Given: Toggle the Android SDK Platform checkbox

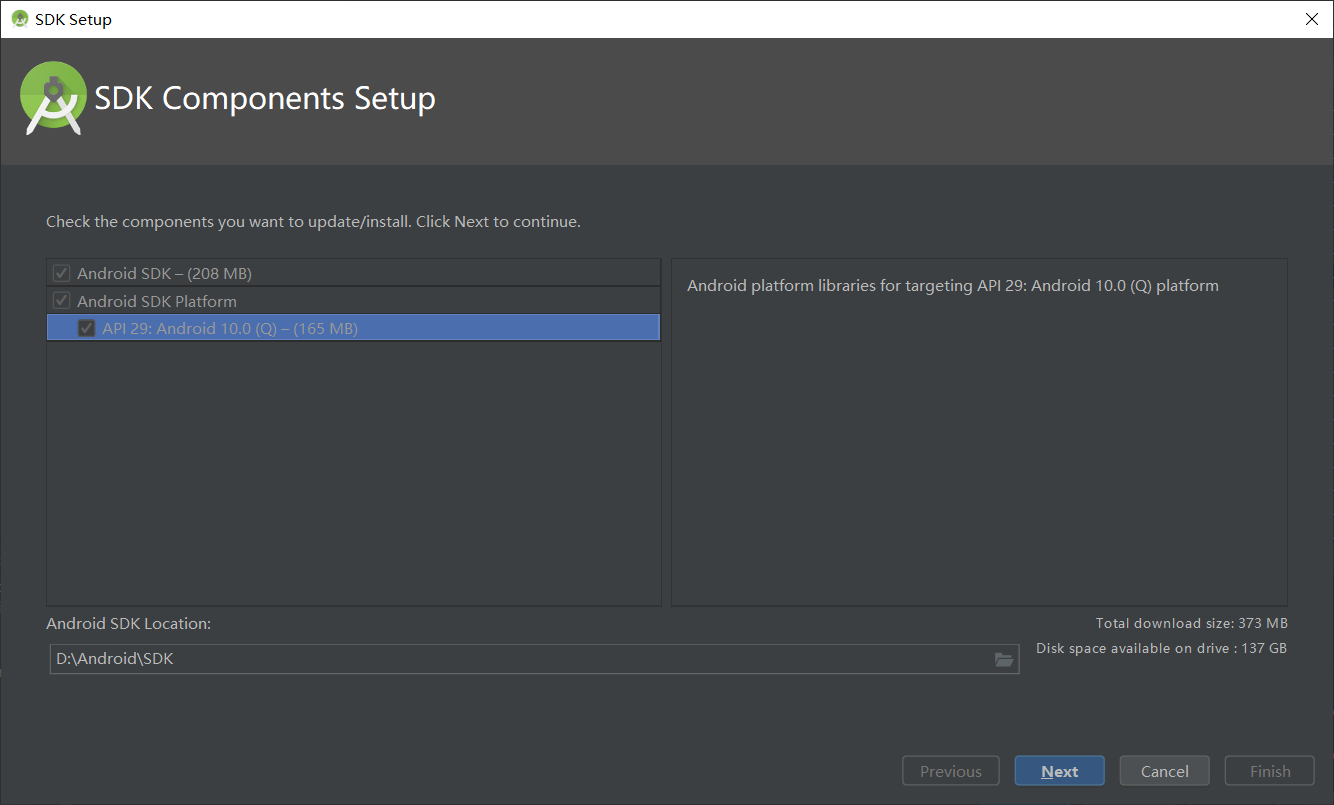Looking at the screenshot, I should tap(61, 300).
